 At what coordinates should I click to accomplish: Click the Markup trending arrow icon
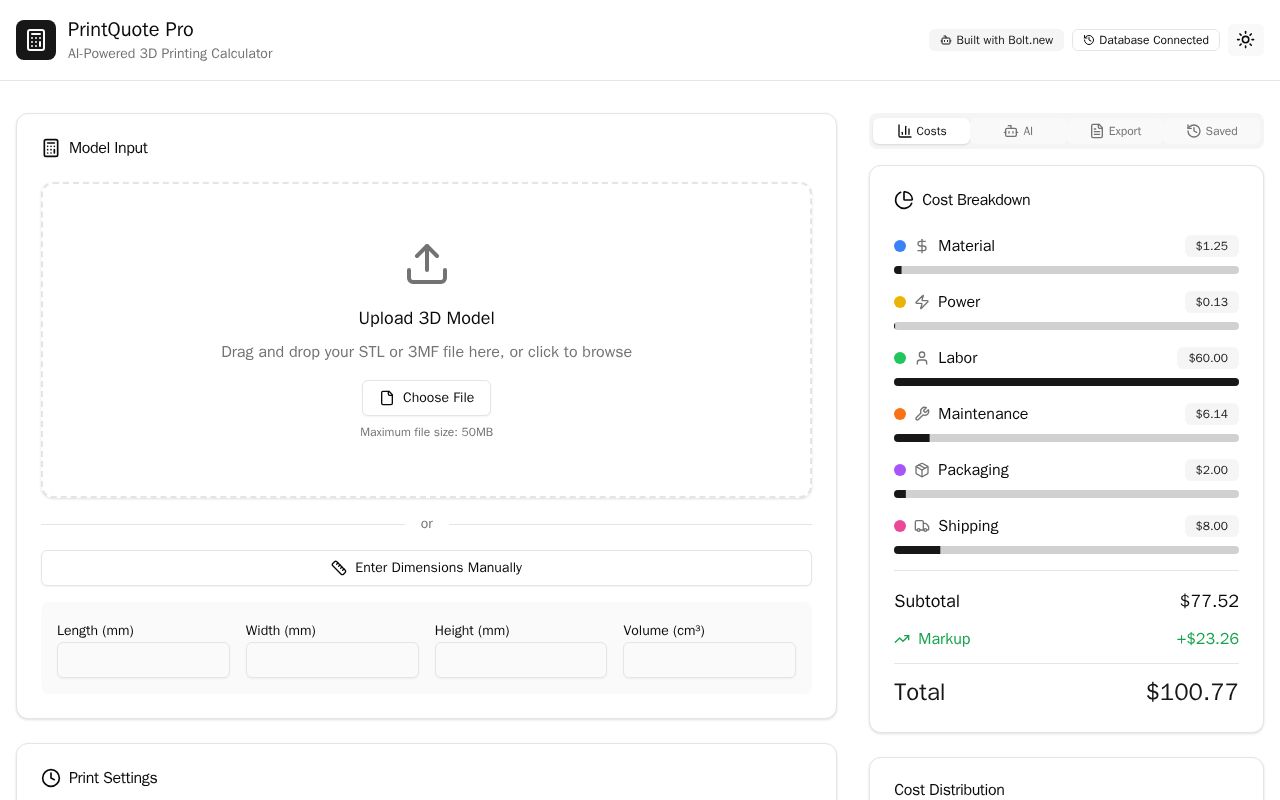[902, 639]
